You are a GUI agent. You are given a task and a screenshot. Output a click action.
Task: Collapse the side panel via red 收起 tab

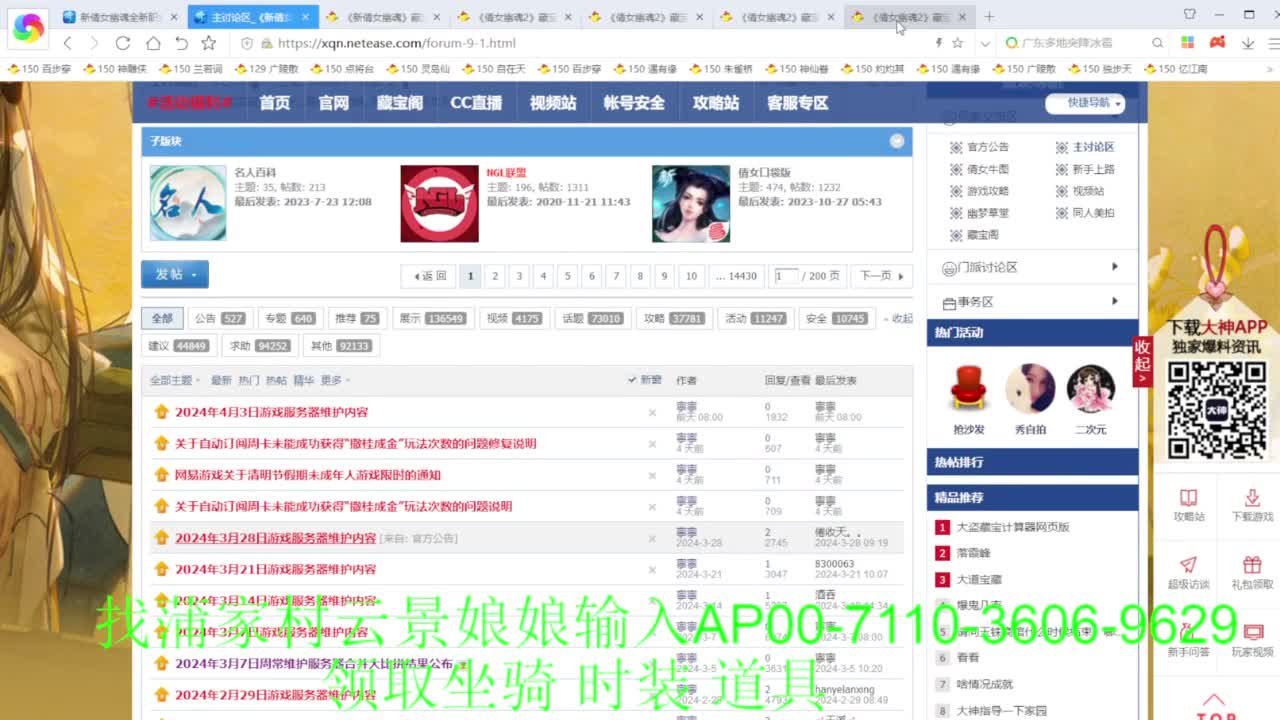pos(1142,361)
